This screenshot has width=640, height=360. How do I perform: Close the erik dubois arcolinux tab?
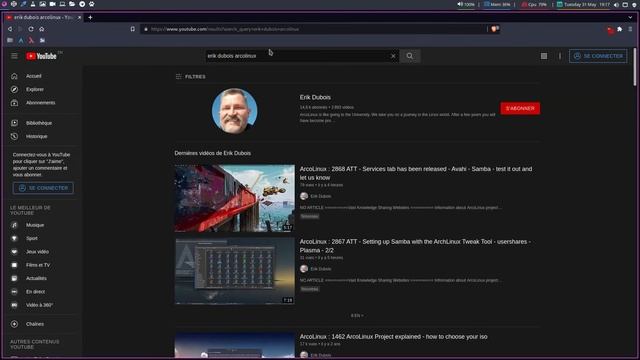(x=79, y=18)
